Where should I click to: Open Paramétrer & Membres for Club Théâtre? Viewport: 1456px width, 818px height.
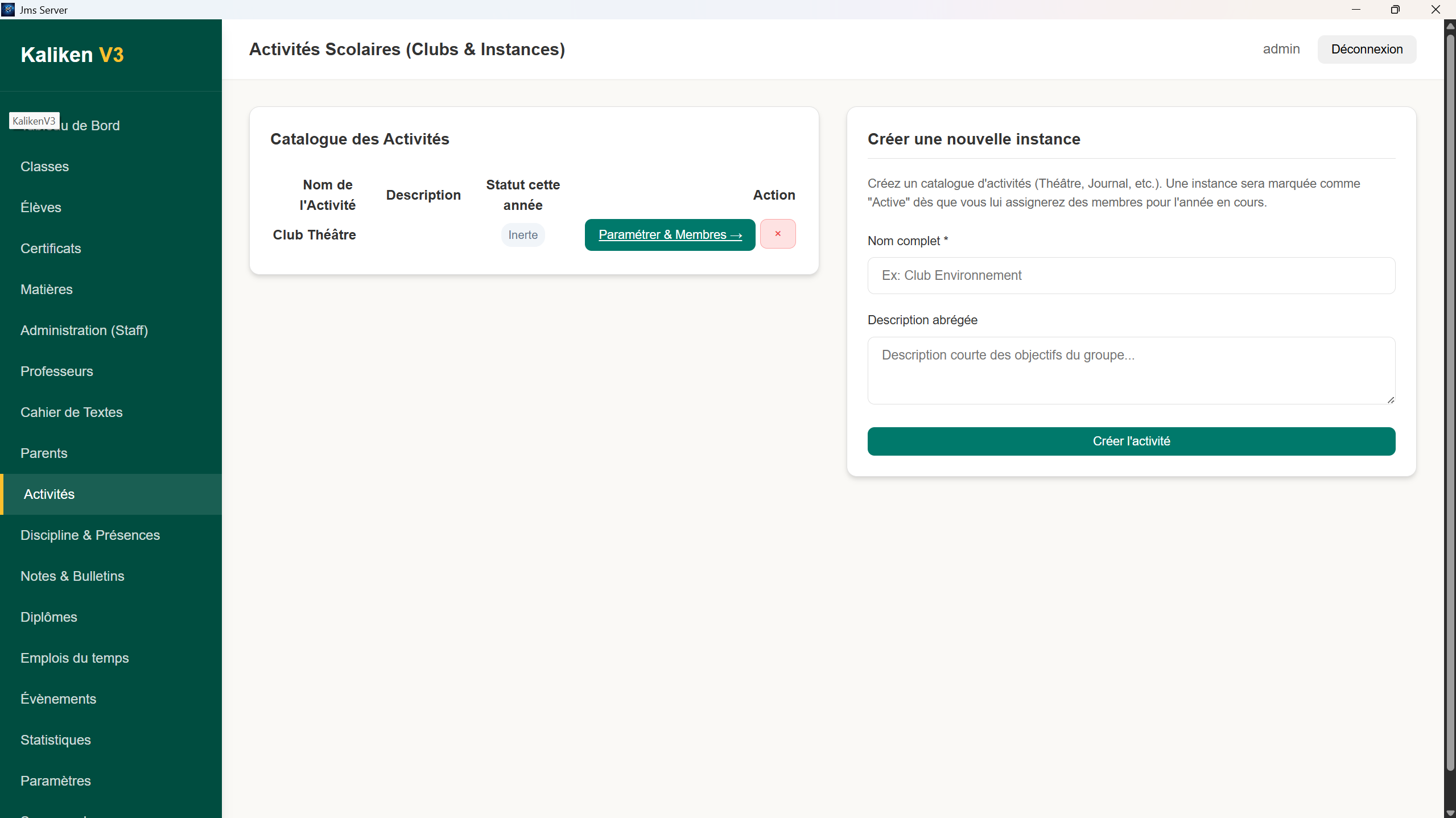point(670,235)
